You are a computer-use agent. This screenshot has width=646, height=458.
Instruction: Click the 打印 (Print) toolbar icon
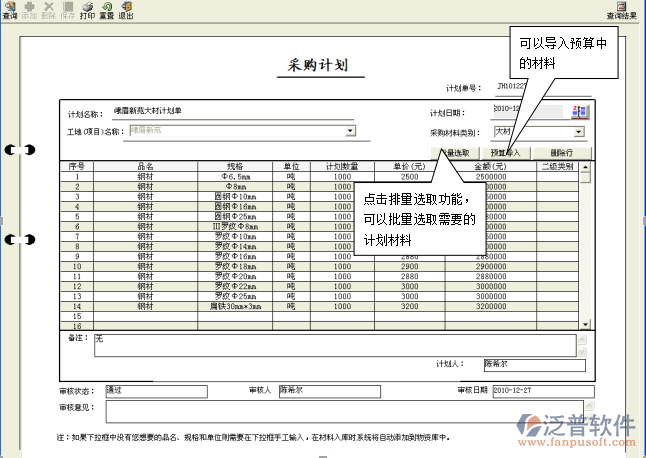(x=87, y=10)
